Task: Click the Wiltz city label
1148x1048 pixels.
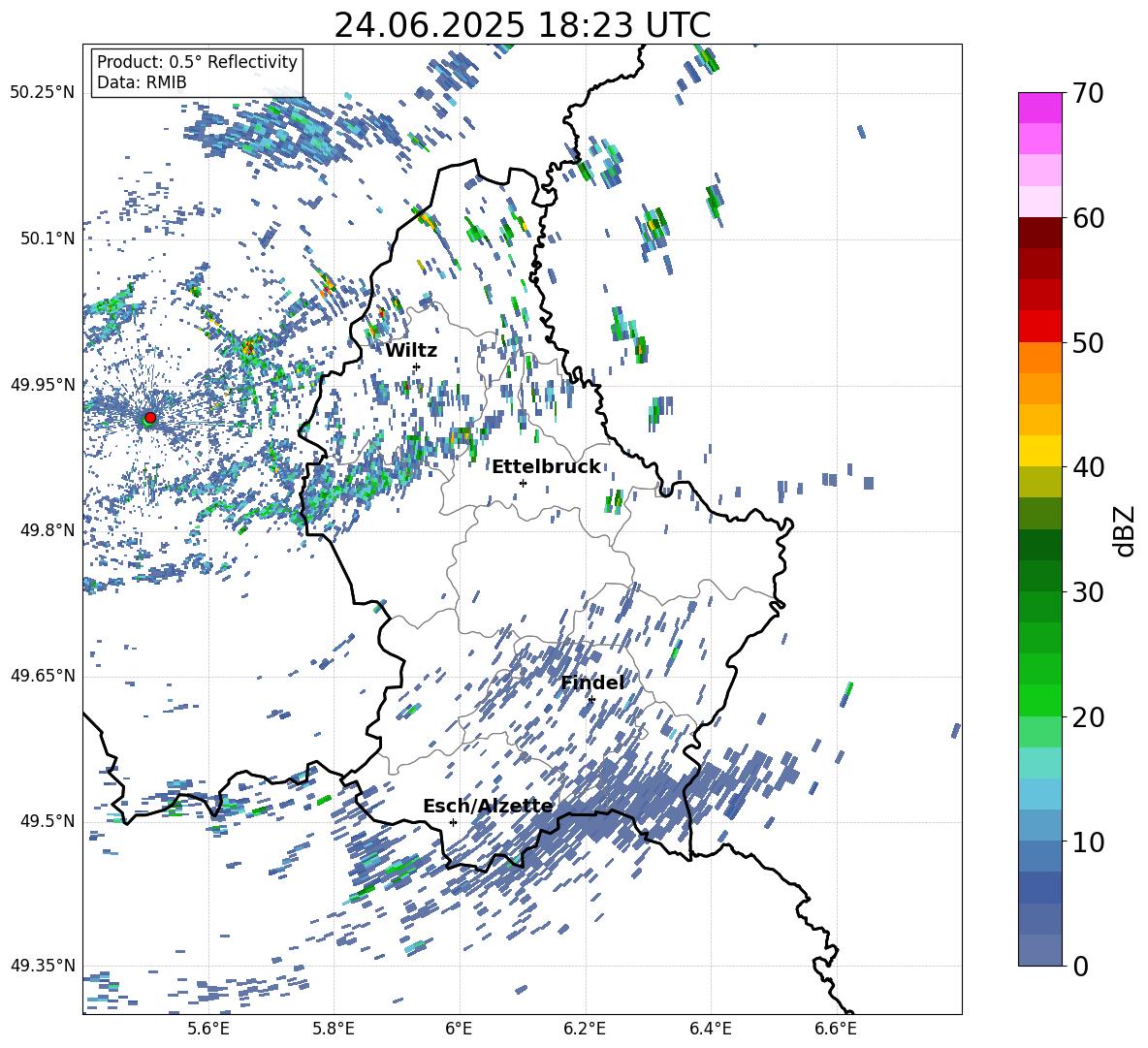Action: click(411, 351)
